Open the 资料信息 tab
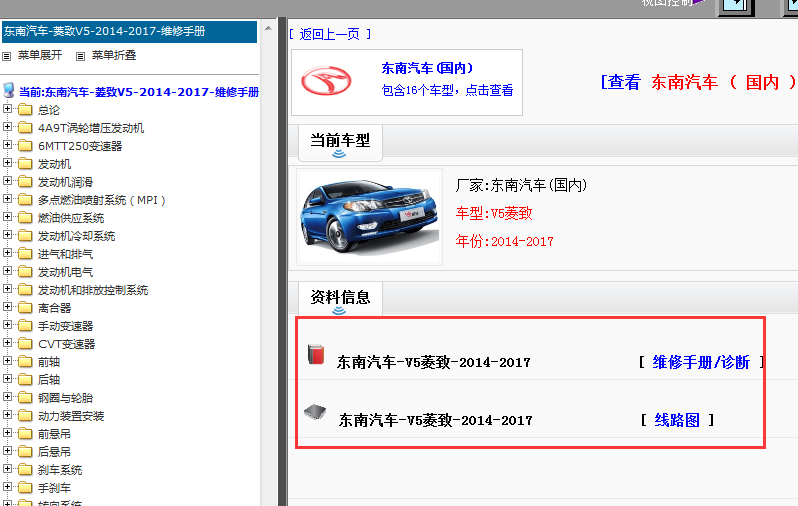 [340, 299]
